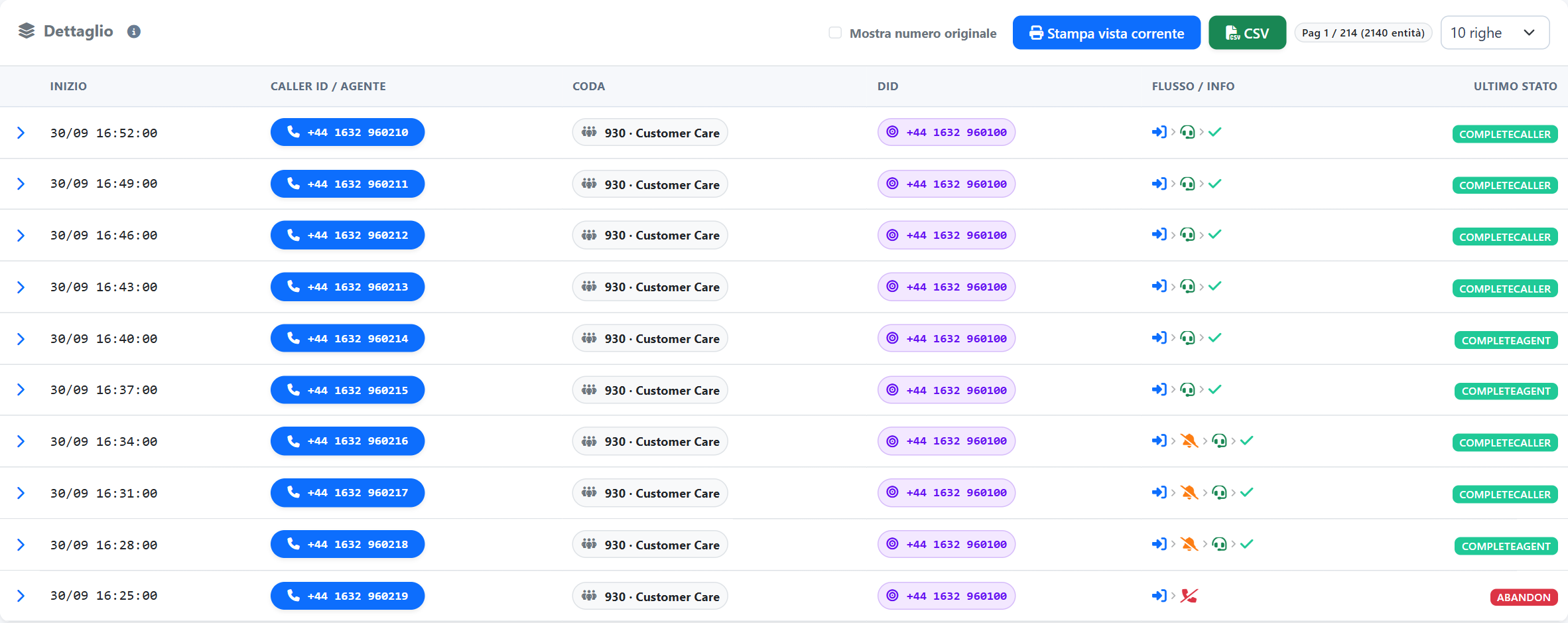Click the Dettaglio layers stack icon

point(27,31)
